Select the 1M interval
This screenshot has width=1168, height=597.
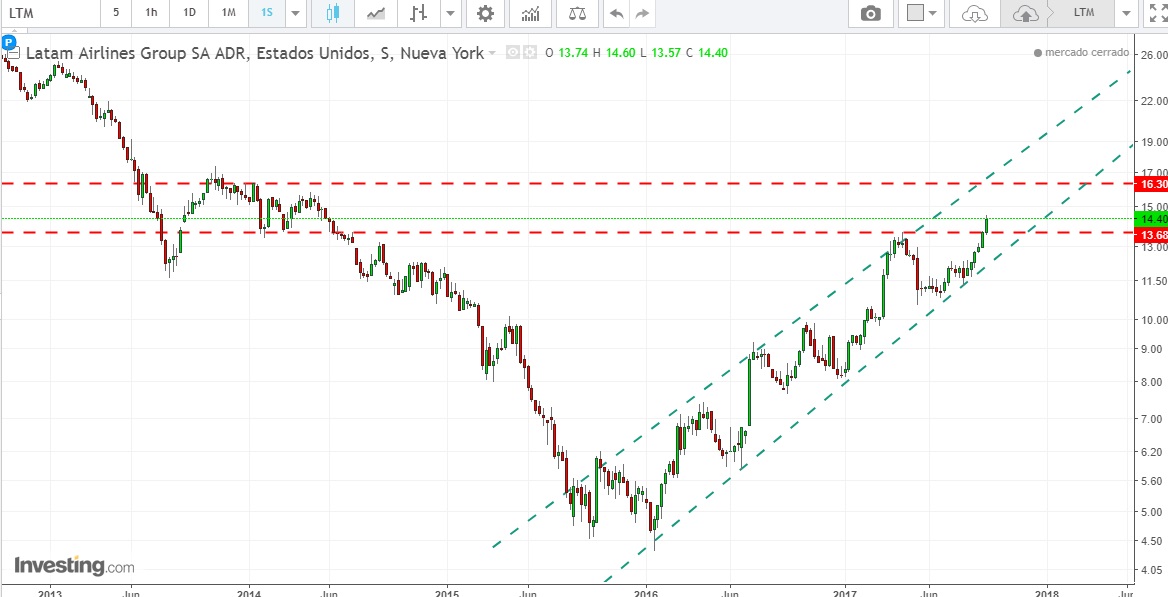click(x=229, y=13)
